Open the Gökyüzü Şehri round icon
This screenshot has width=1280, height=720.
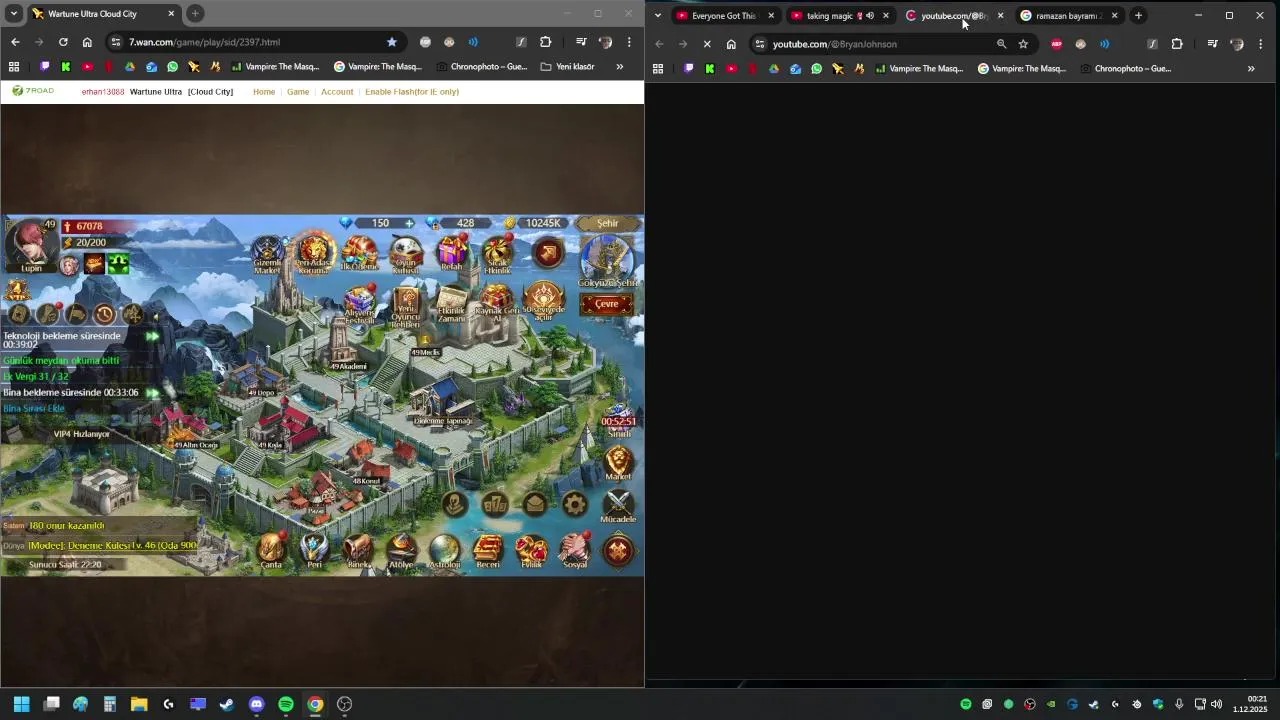[x=606, y=261]
